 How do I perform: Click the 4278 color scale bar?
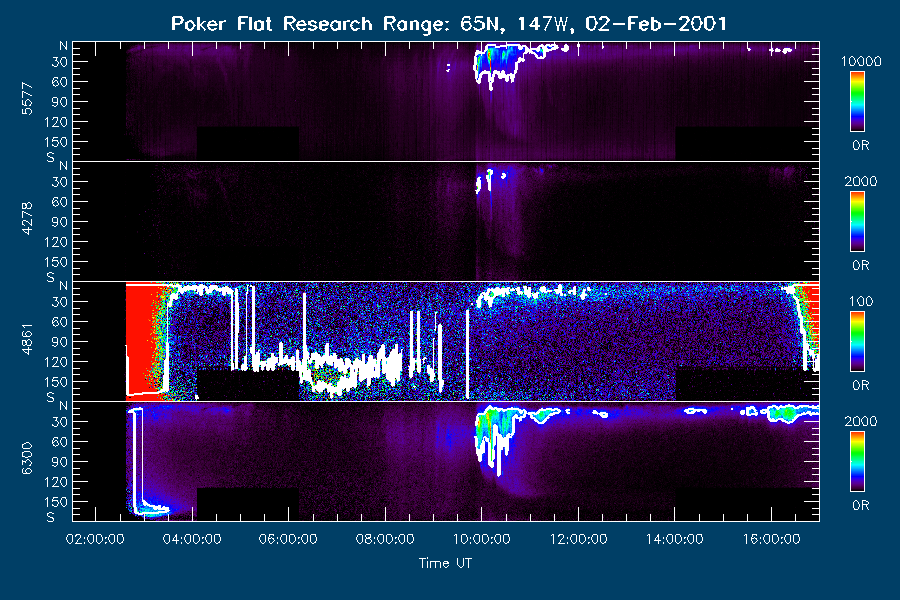pos(858,222)
